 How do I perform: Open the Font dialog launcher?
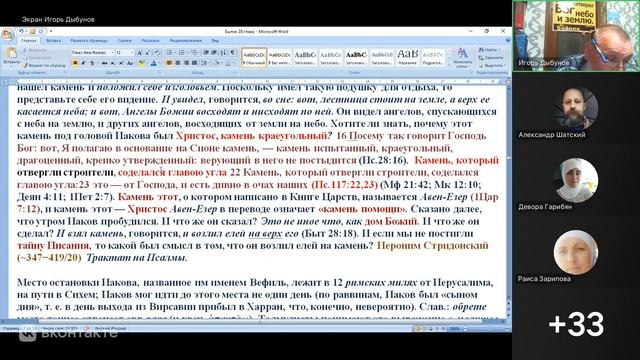point(159,73)
